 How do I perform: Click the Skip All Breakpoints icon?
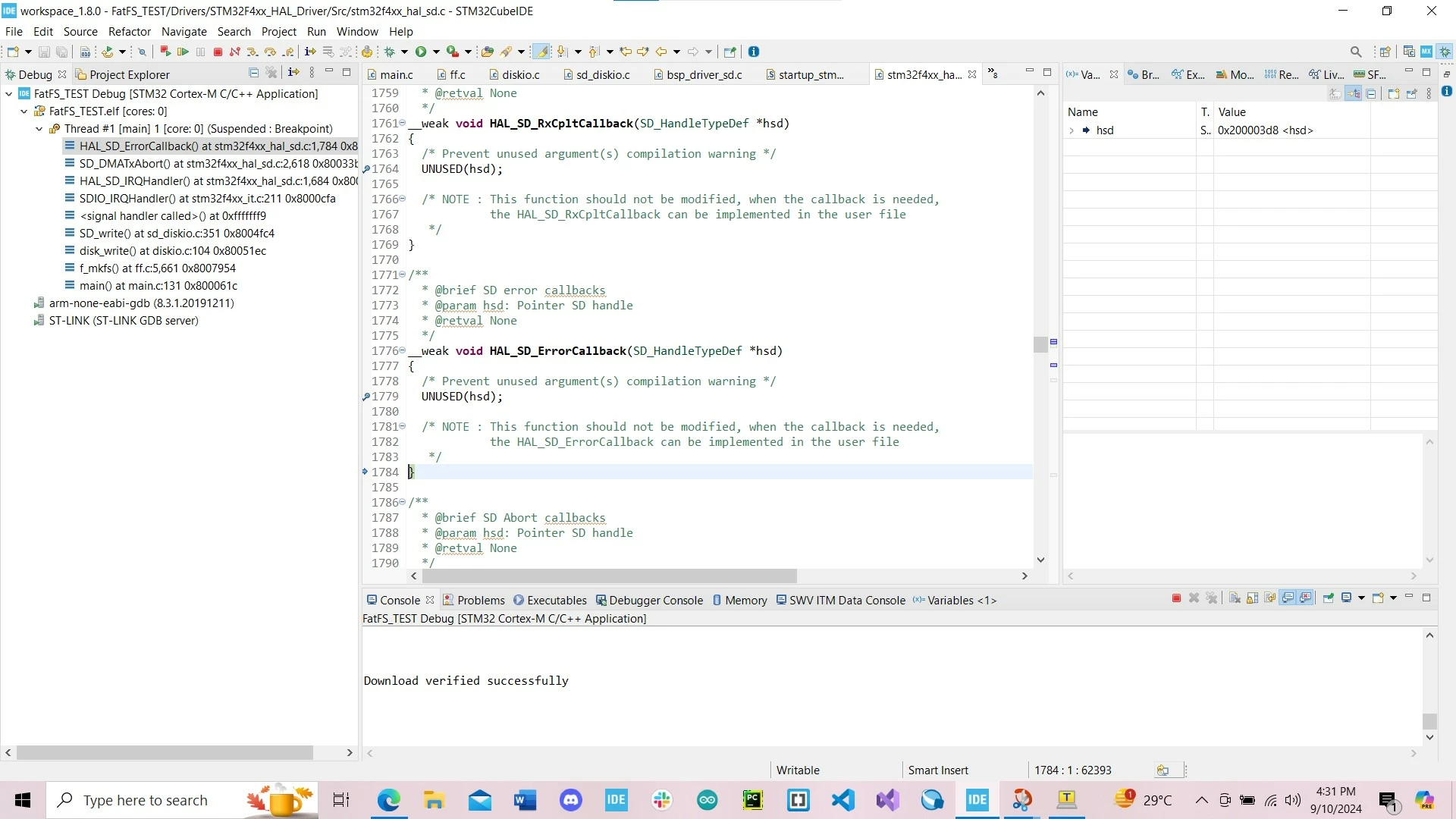141,52
